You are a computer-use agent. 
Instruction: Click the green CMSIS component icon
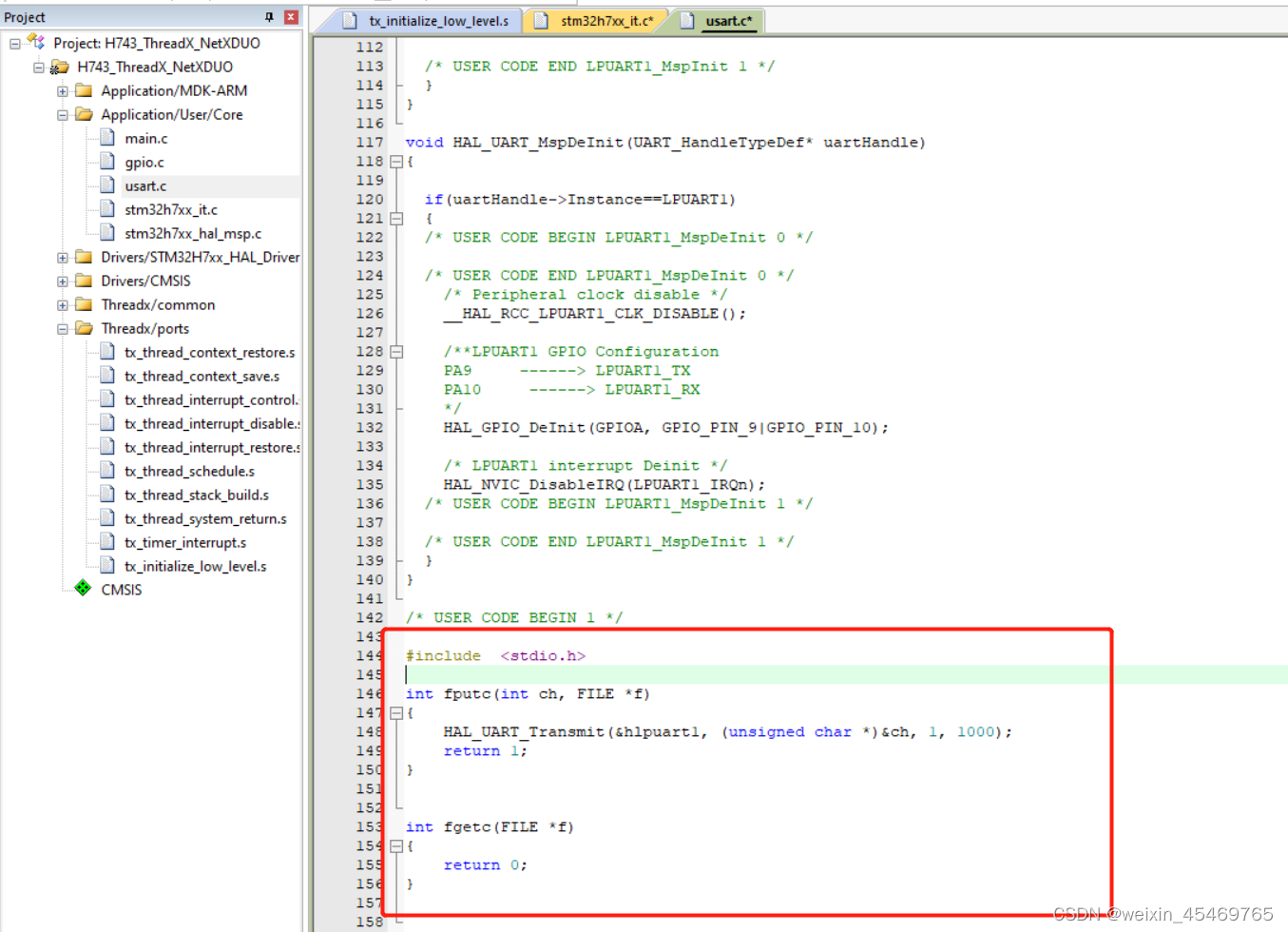click(x=84, y=589)
